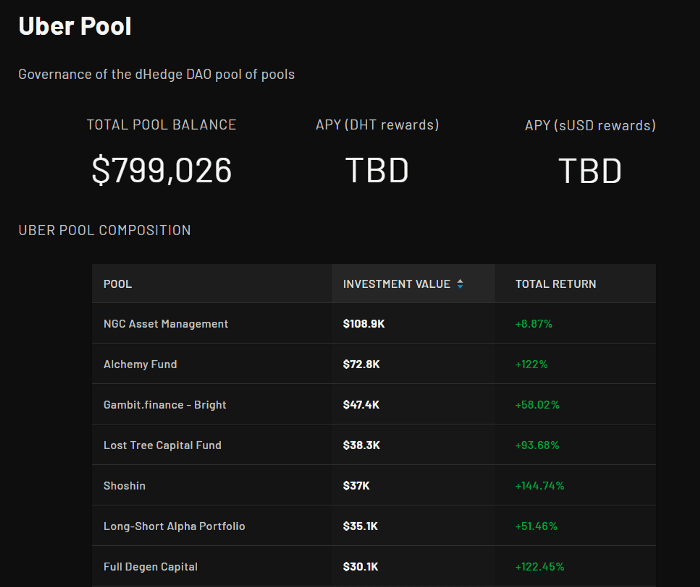The image size is (700, 587).
Task: Click the UBER POOL COMPOSITION heading
Action: [104, 230]
